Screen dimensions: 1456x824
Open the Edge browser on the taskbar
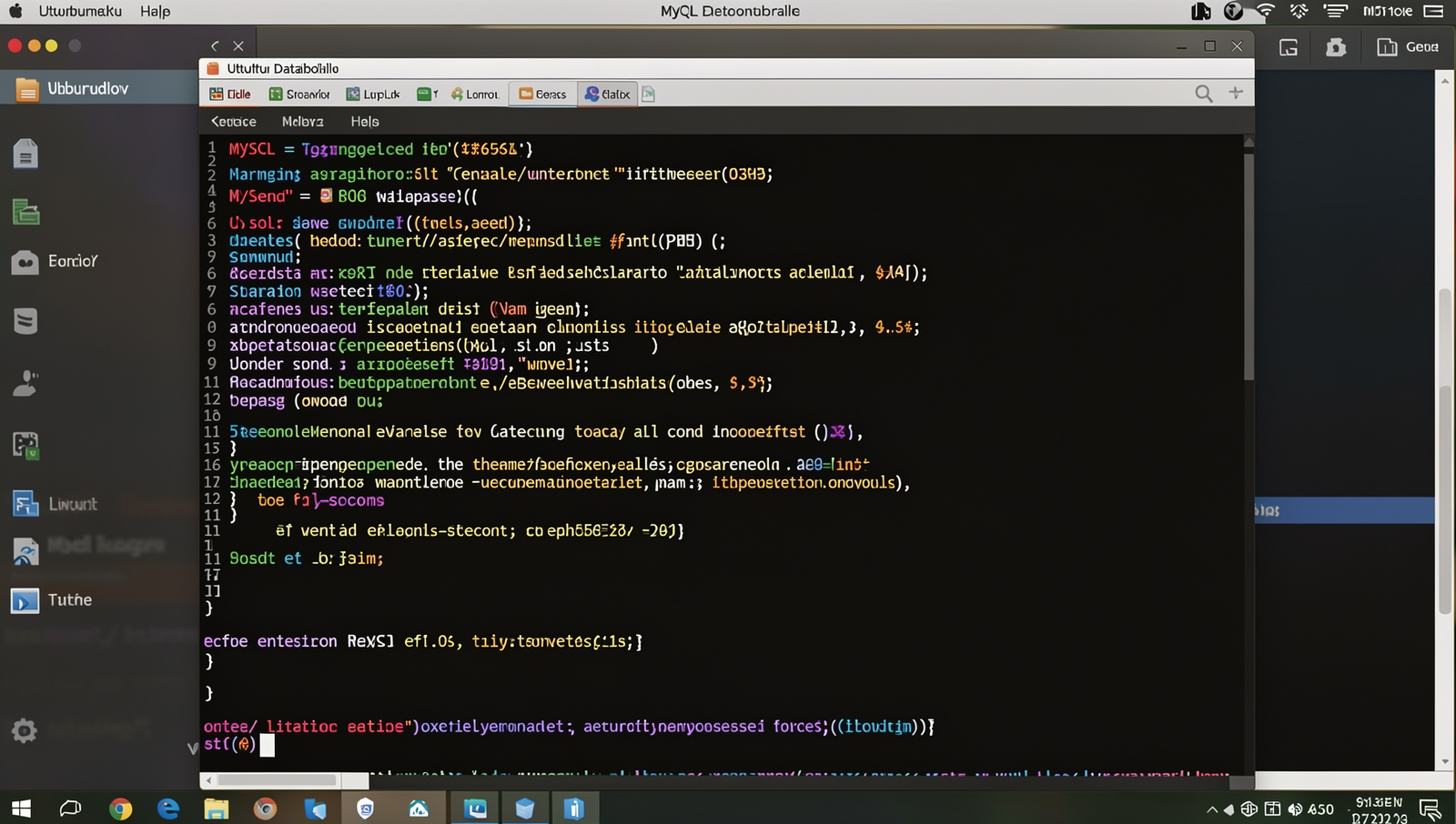(168, 809)
